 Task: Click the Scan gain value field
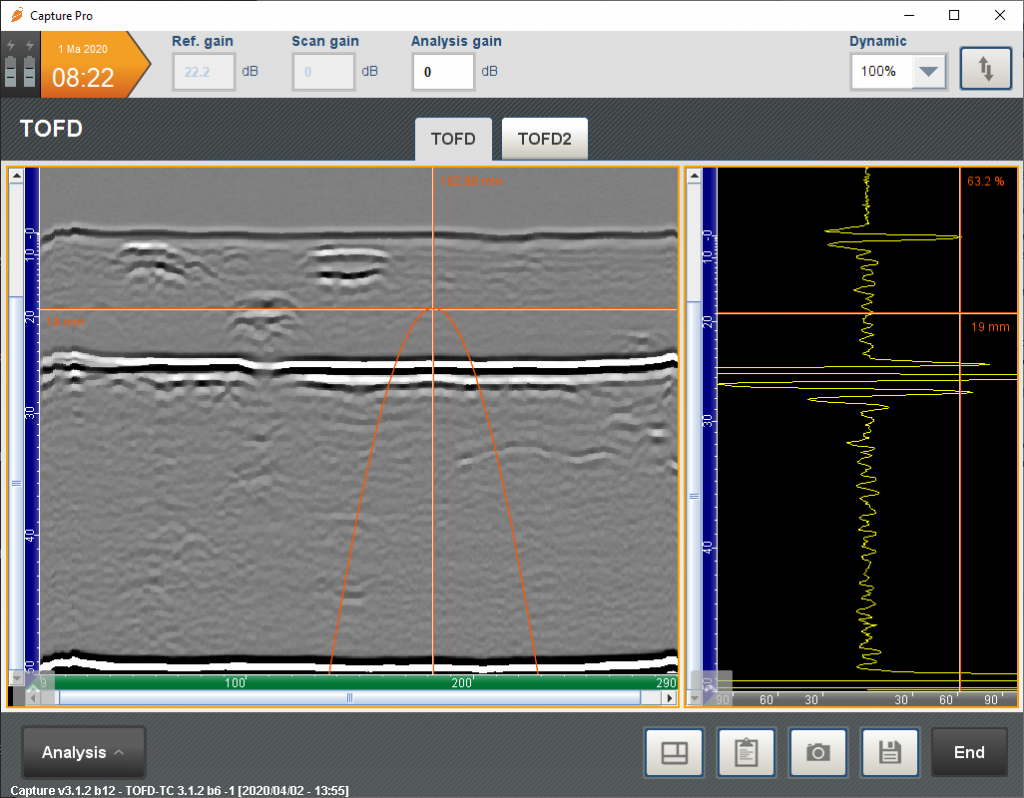point(323,72)
